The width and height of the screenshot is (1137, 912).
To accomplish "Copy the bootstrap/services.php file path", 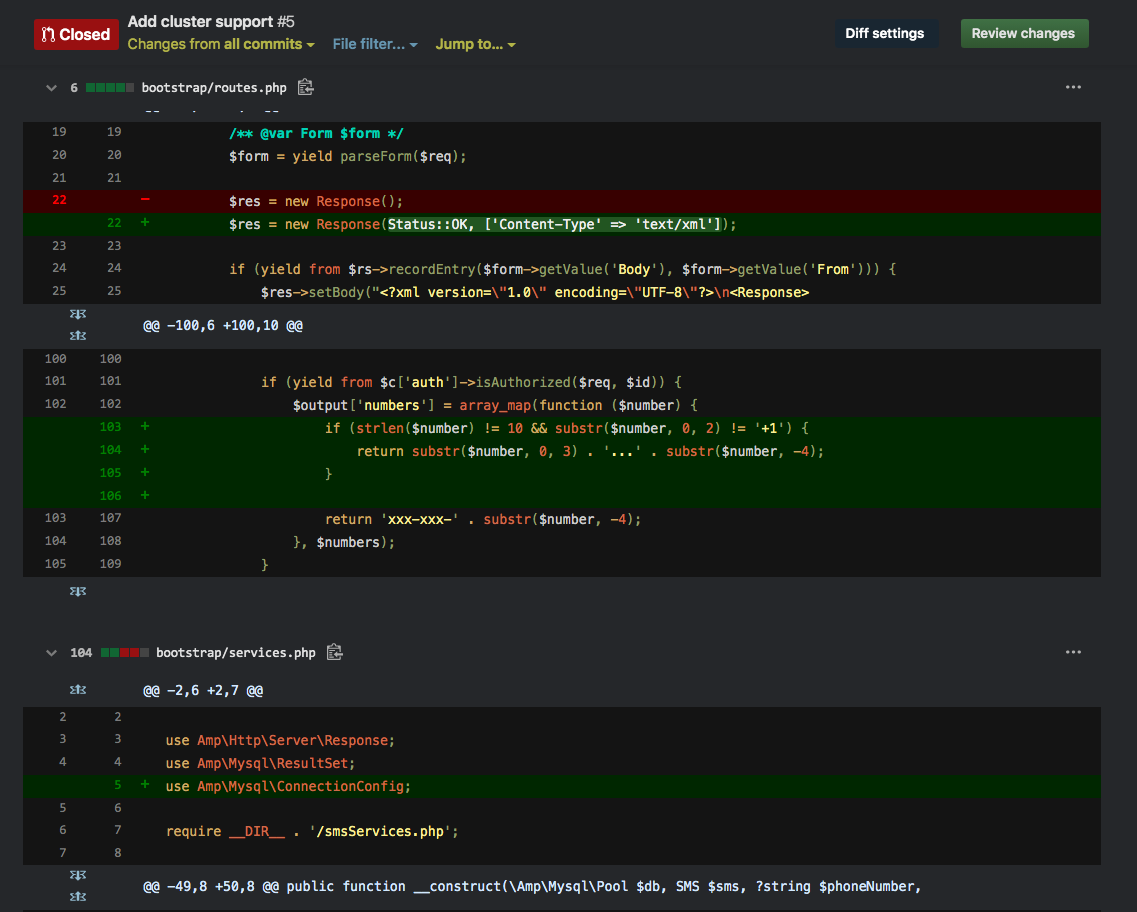I will coord(334,652).
